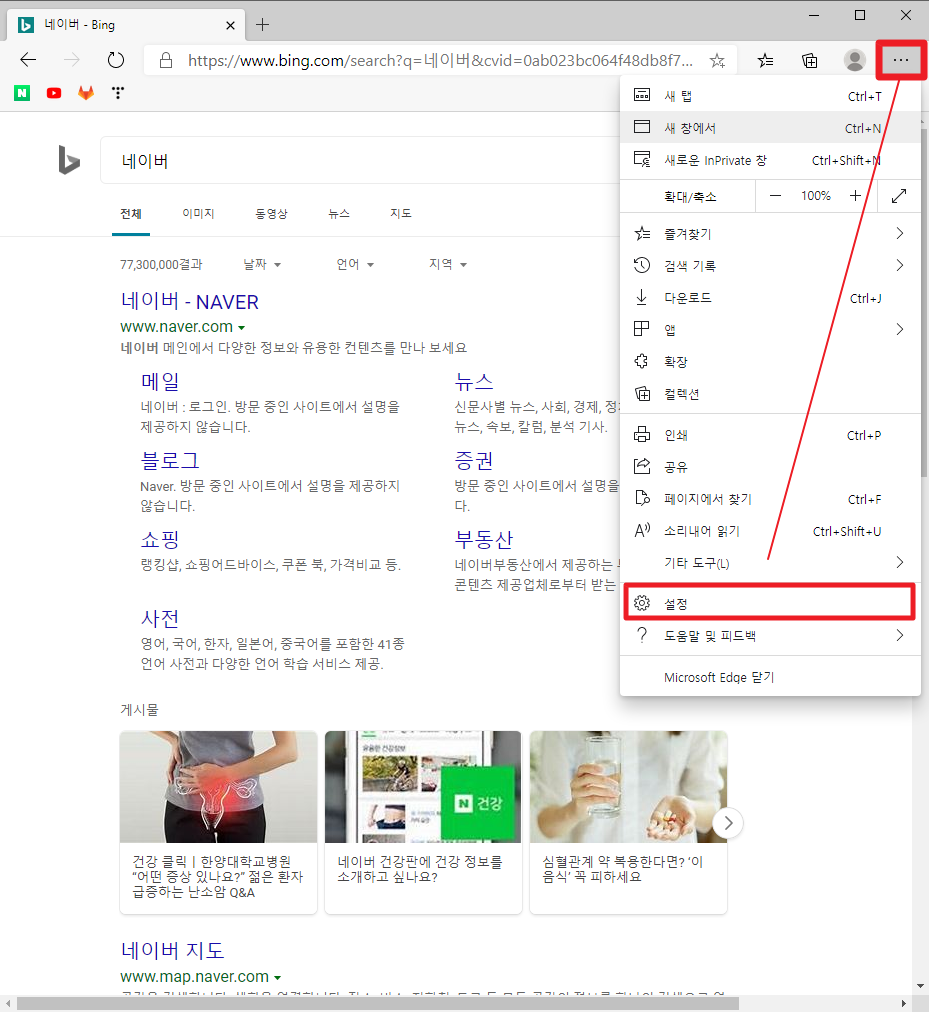Open 증권 sublink
The width and height of the screenshot is (929, 1012).
pyautogui.click(x=474, y=461)
